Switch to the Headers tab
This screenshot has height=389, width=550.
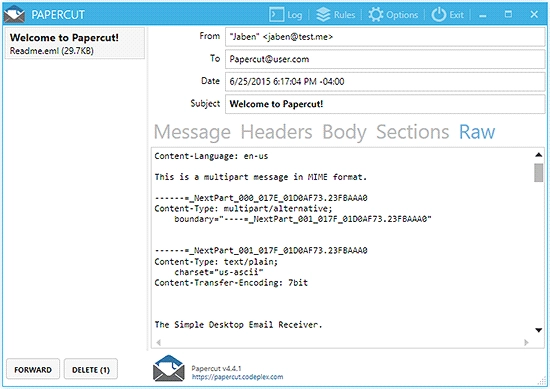(x=276, y=132)
